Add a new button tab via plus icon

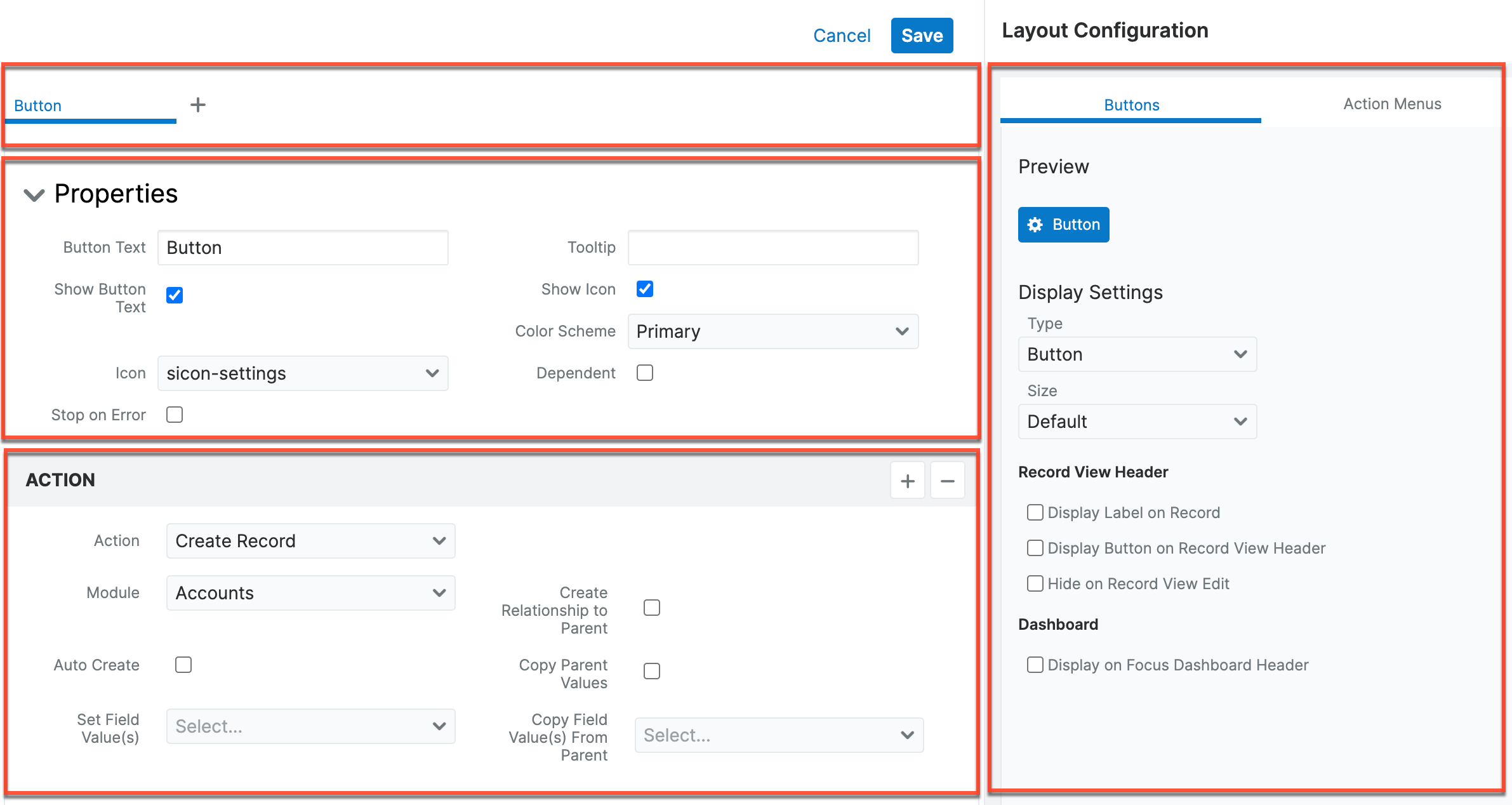tap(198, 105)
